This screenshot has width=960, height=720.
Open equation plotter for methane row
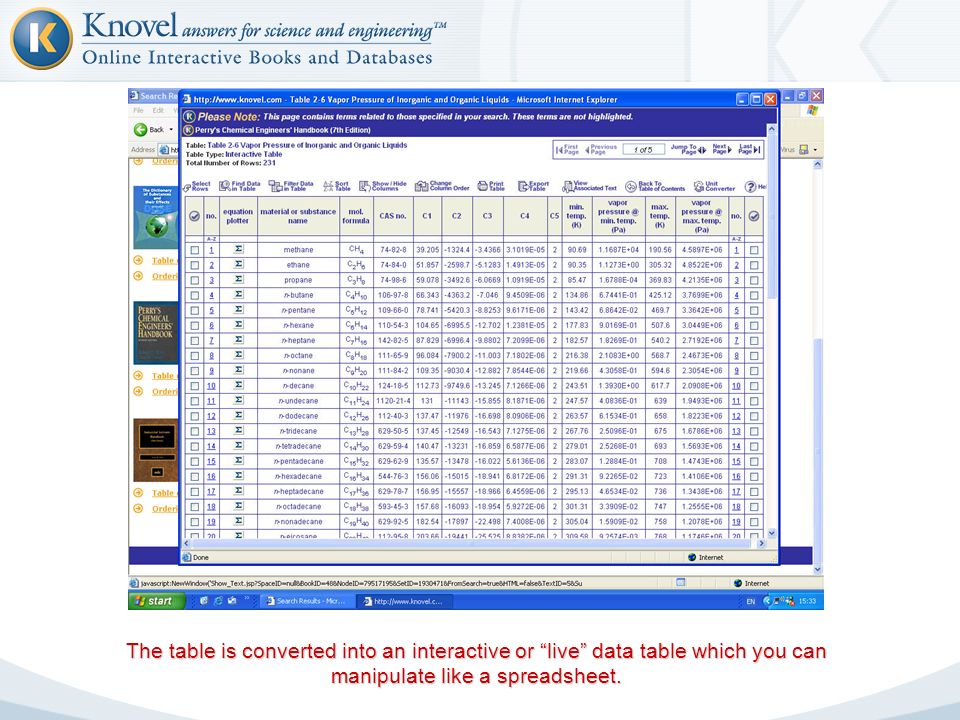click(x=239, y=249)
